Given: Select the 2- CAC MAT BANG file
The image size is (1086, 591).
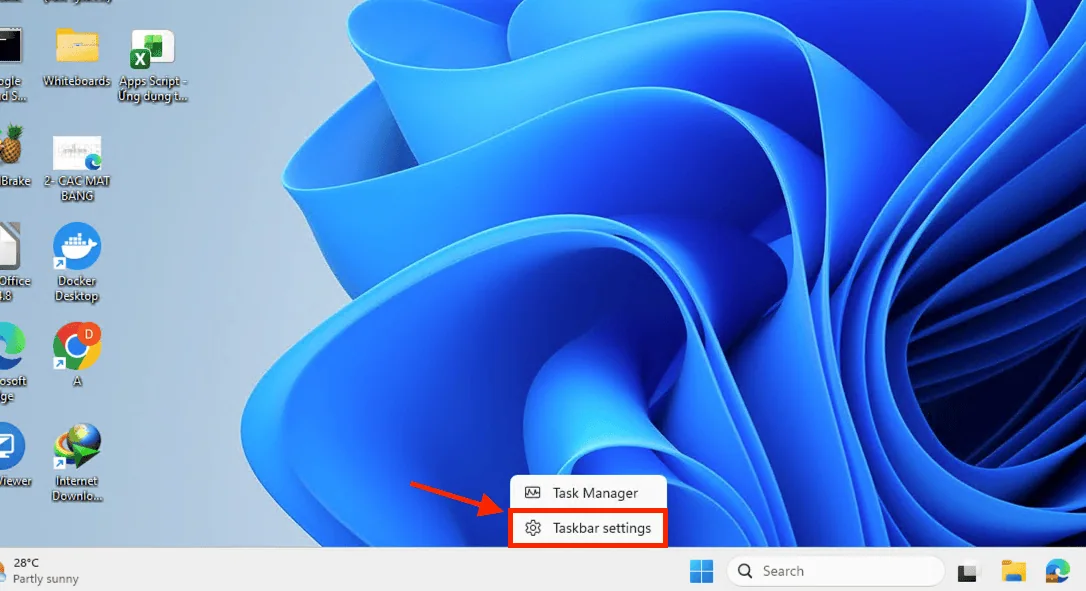Looking at the screenshot, I should pos(77,153).
